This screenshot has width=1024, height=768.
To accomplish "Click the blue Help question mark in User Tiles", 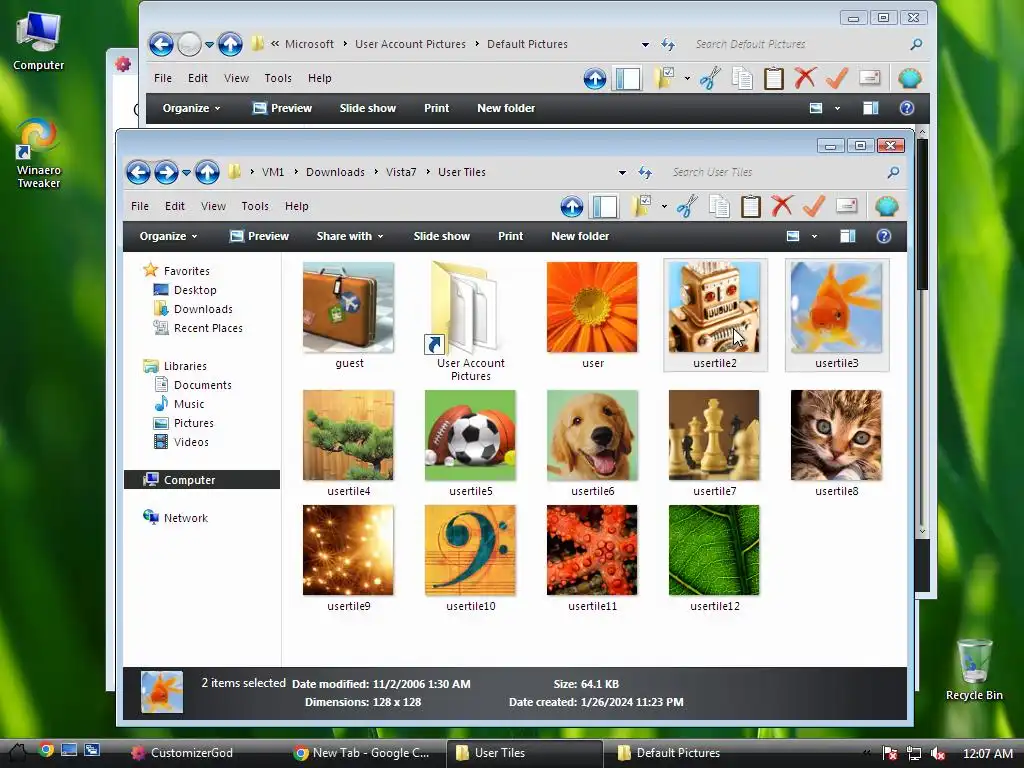I will coord(884,236).
